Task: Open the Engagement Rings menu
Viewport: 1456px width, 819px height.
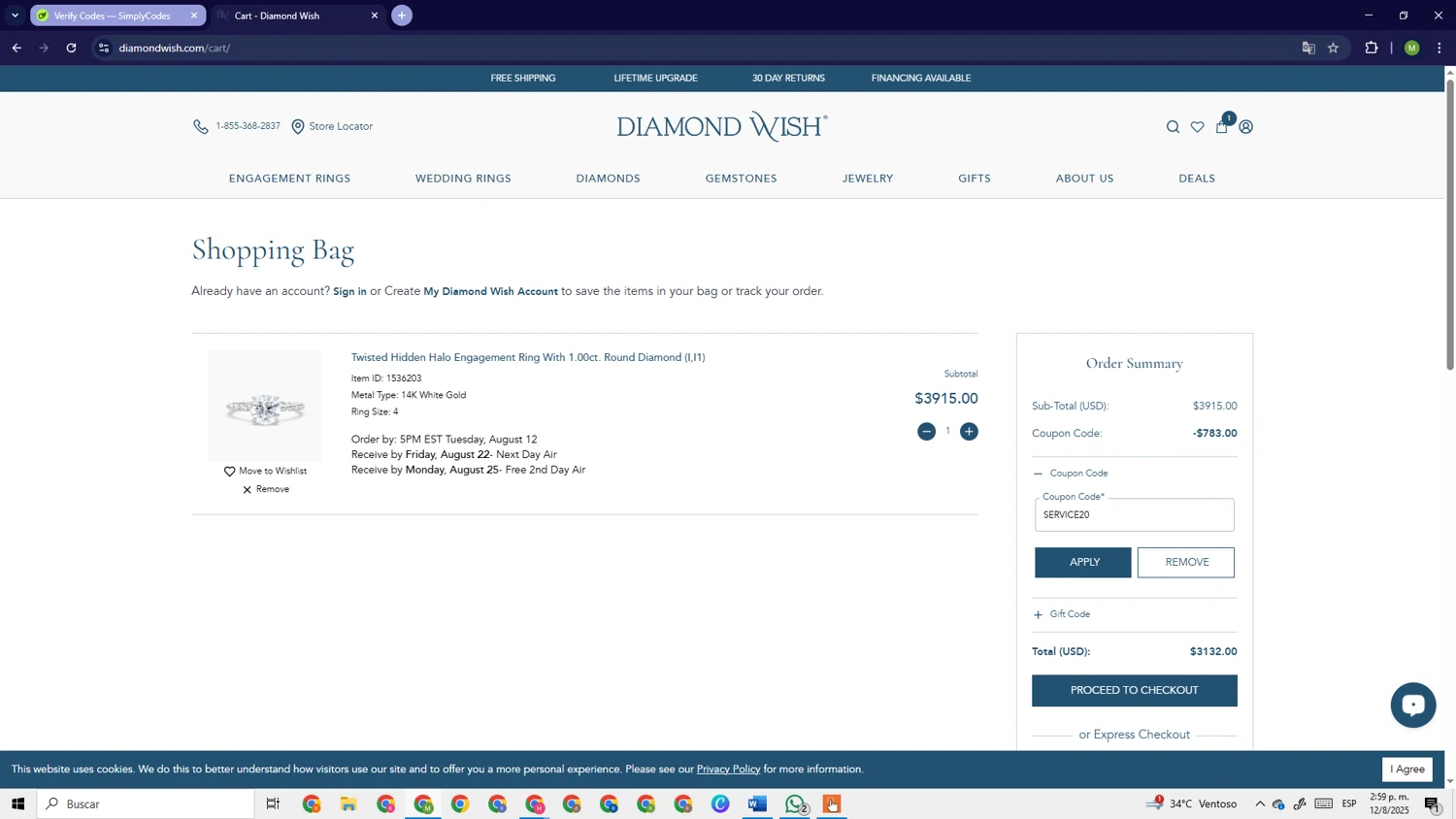Action: (x=289, y=179)
